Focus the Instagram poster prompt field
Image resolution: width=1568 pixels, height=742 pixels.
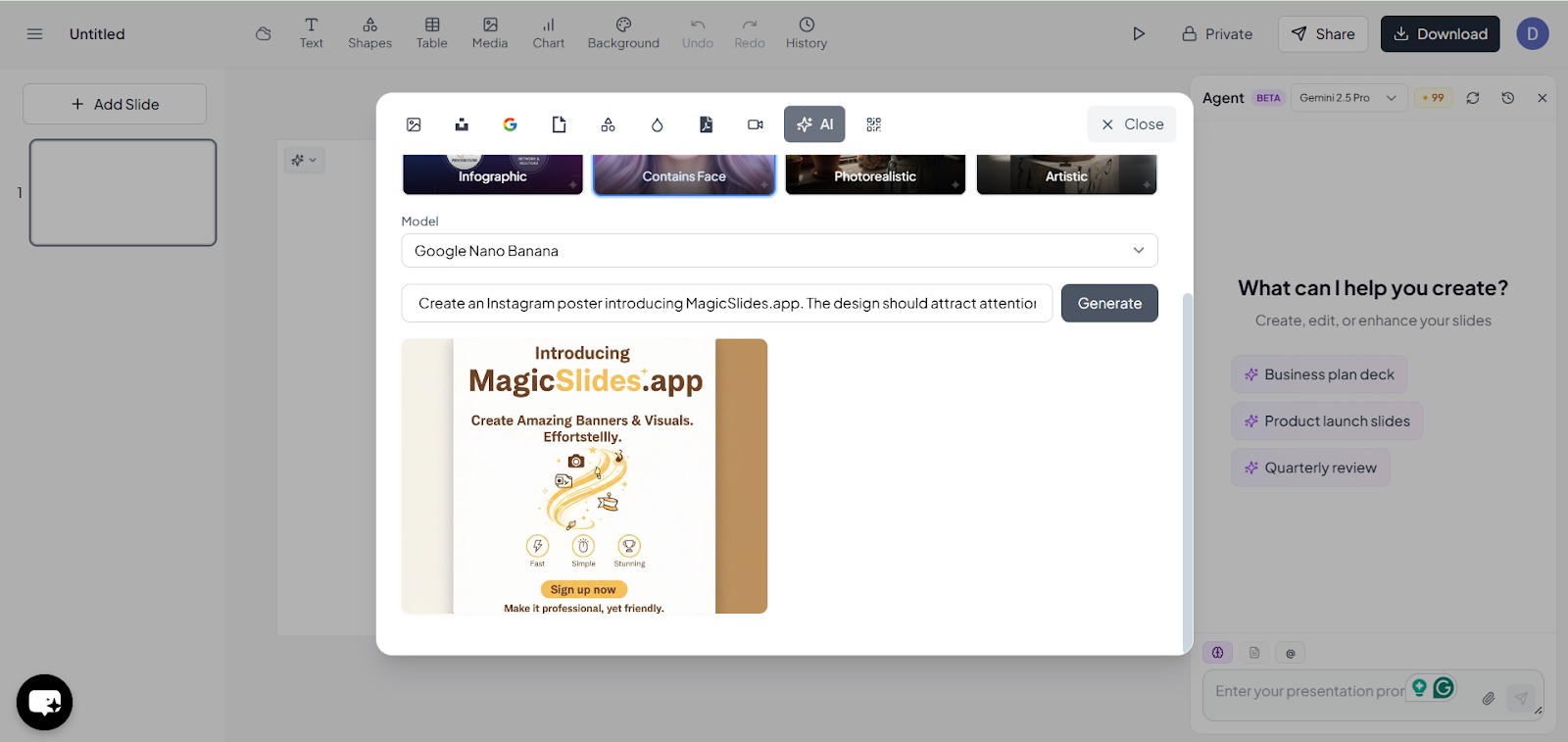pos(727,304)
